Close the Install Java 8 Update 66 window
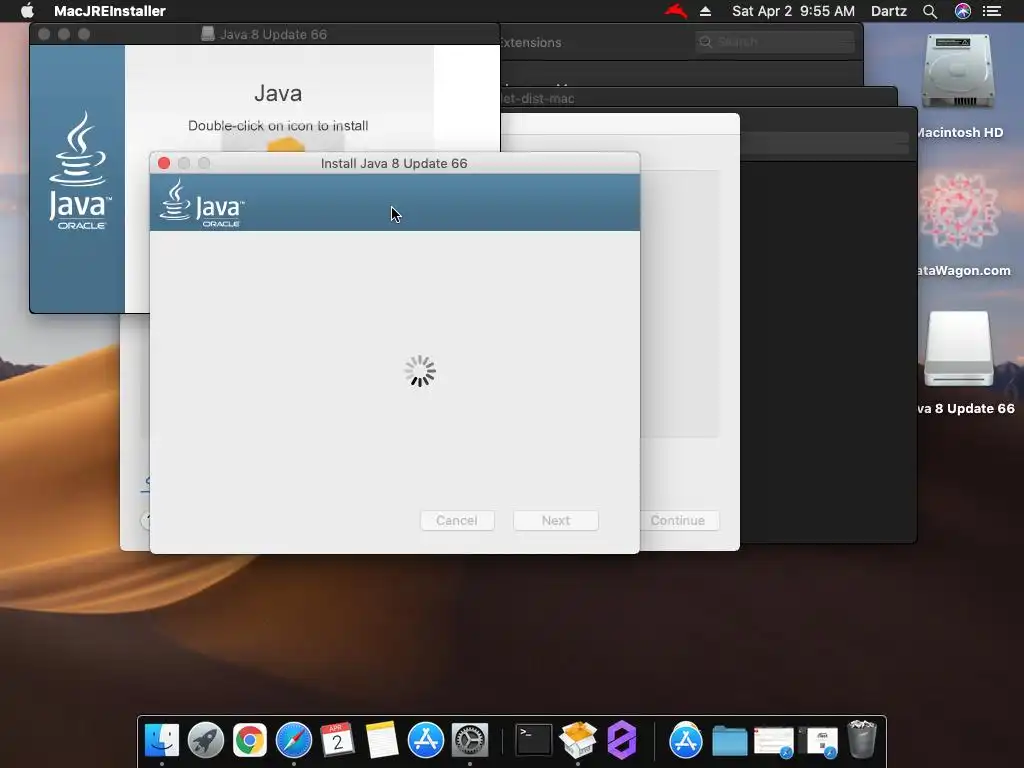This screenshot has height=768, width=1024. click(x=164, y=163)
